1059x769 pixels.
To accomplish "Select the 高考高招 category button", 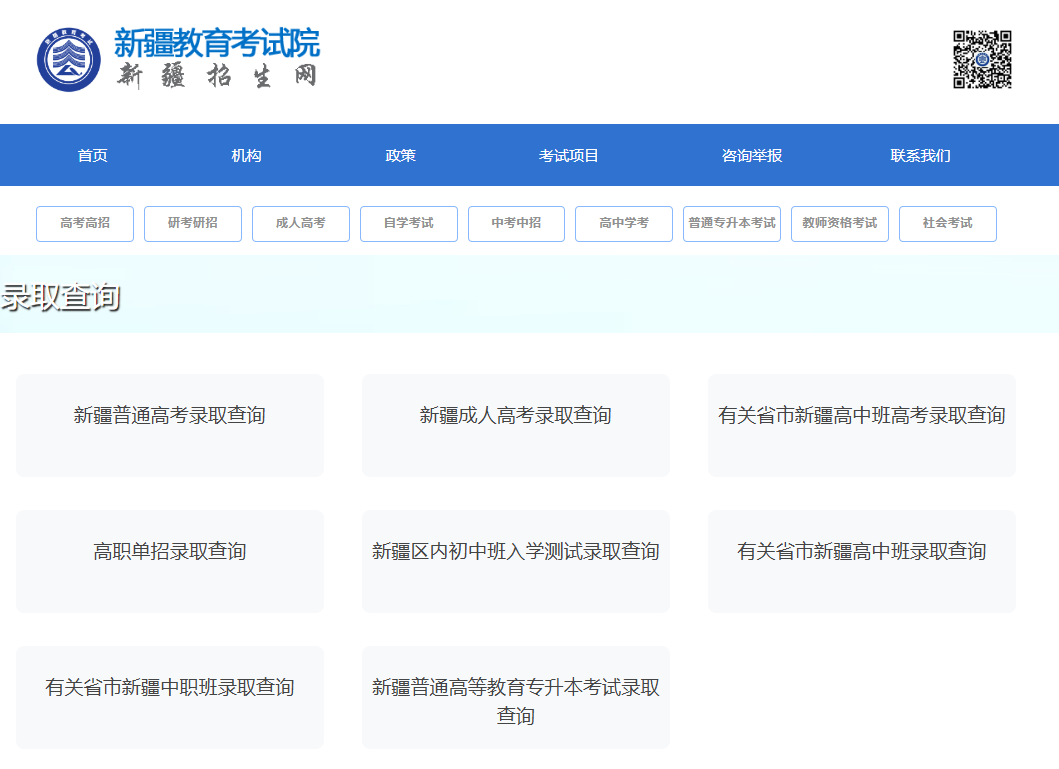I will click(85, 223).
